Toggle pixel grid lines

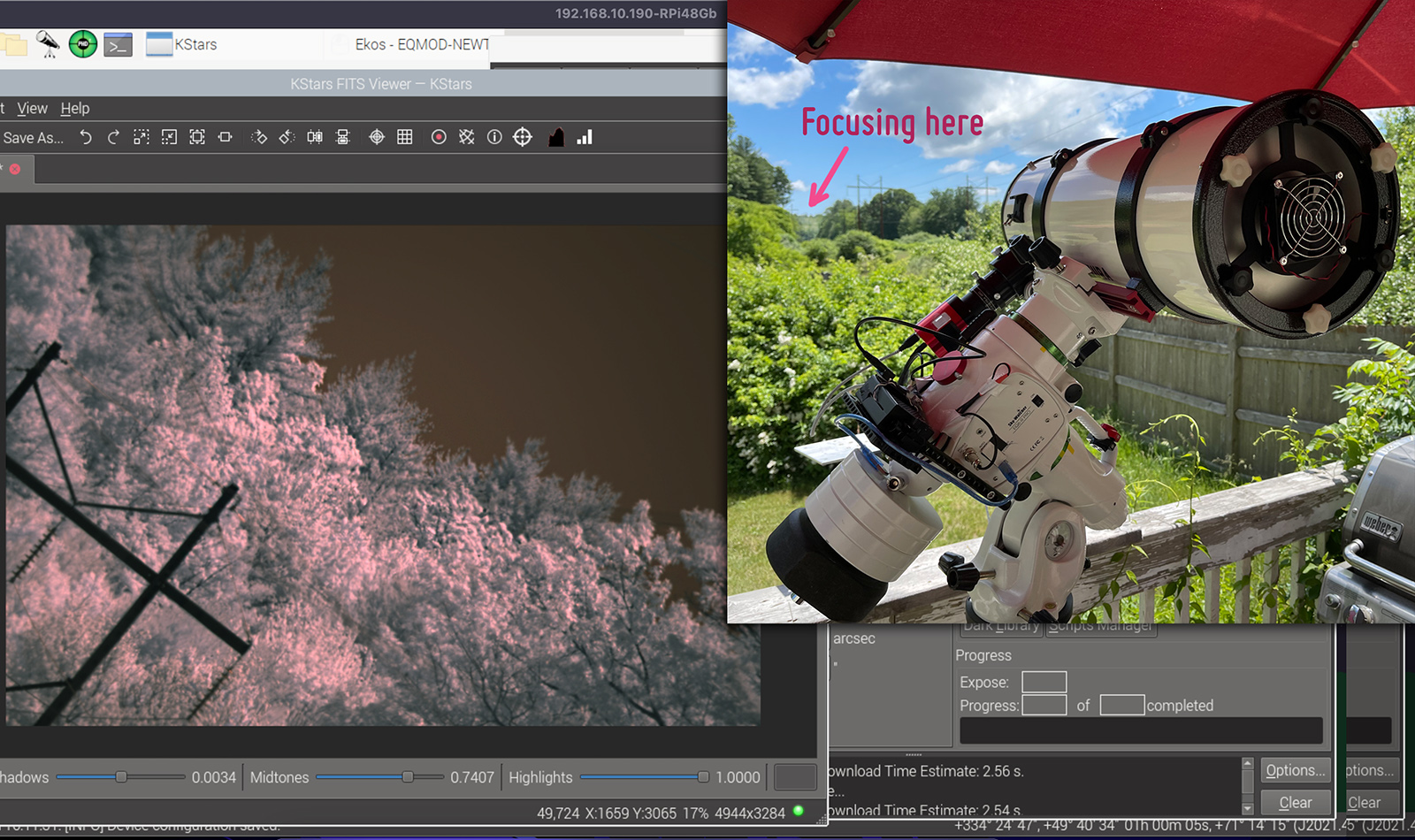405,137
